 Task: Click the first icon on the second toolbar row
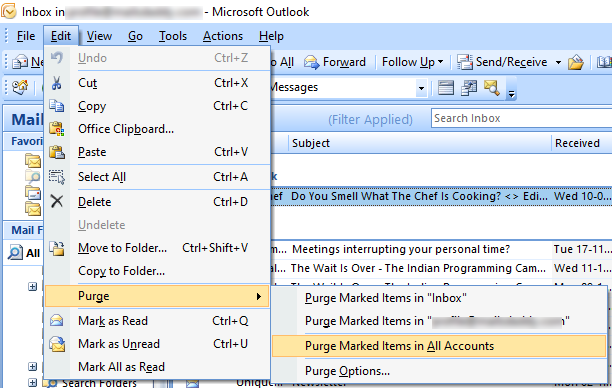(20, 87)
